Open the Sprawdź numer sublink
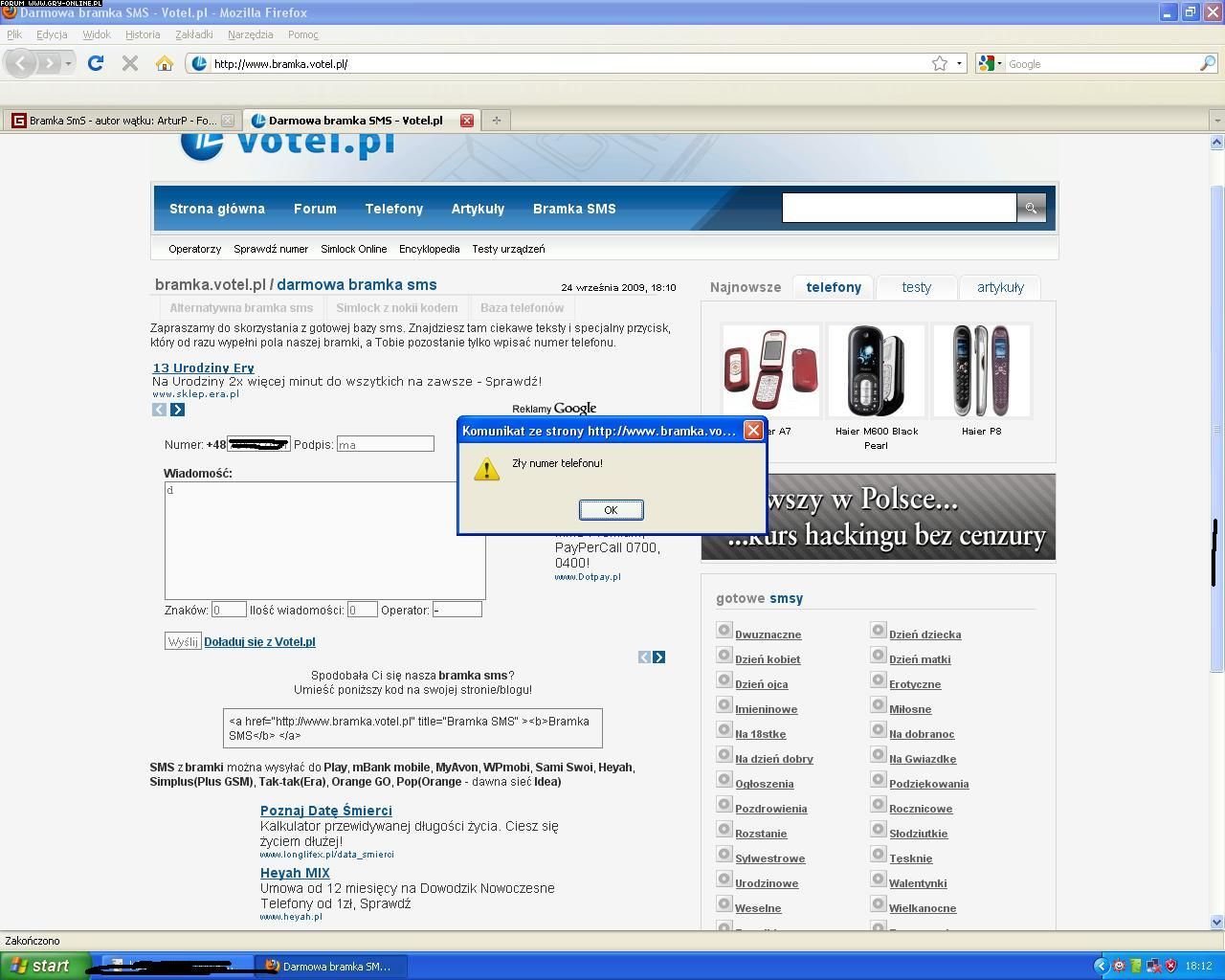Image resolution: width=1225 pixels, height=980 pixels. (271, 249)
